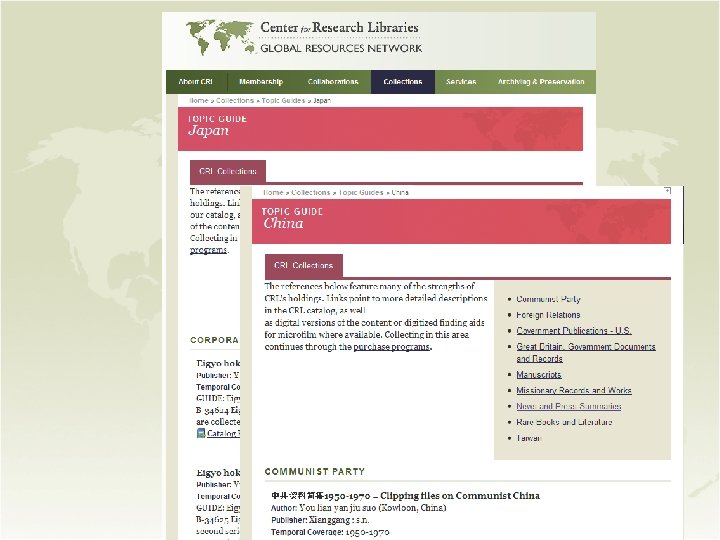
Task: Open Government Publications - U.S. link
Action: (x=574, y=331)
